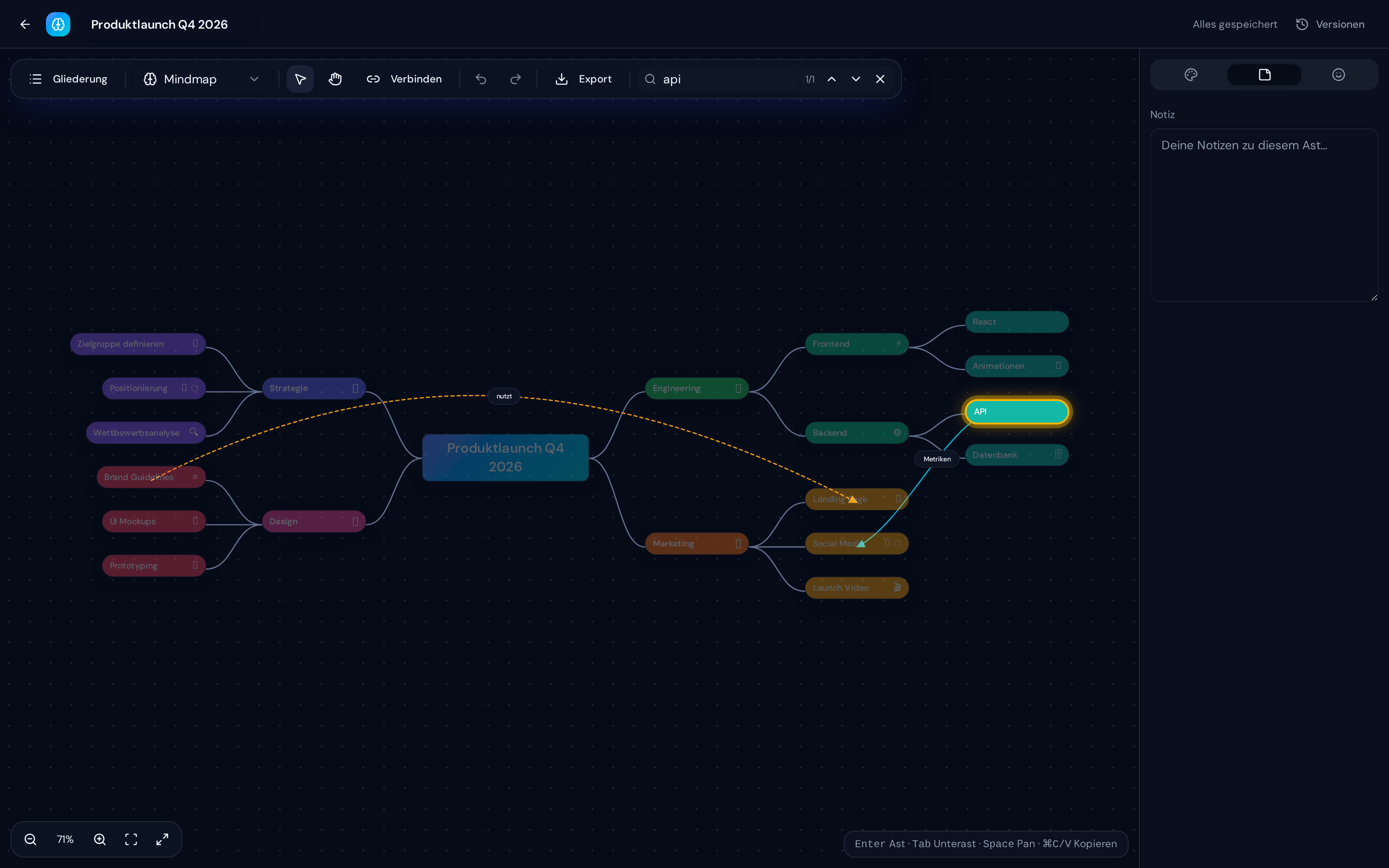Open the Versionen history
This screenshot has width=1389, height=868.
coord(1330,24)
